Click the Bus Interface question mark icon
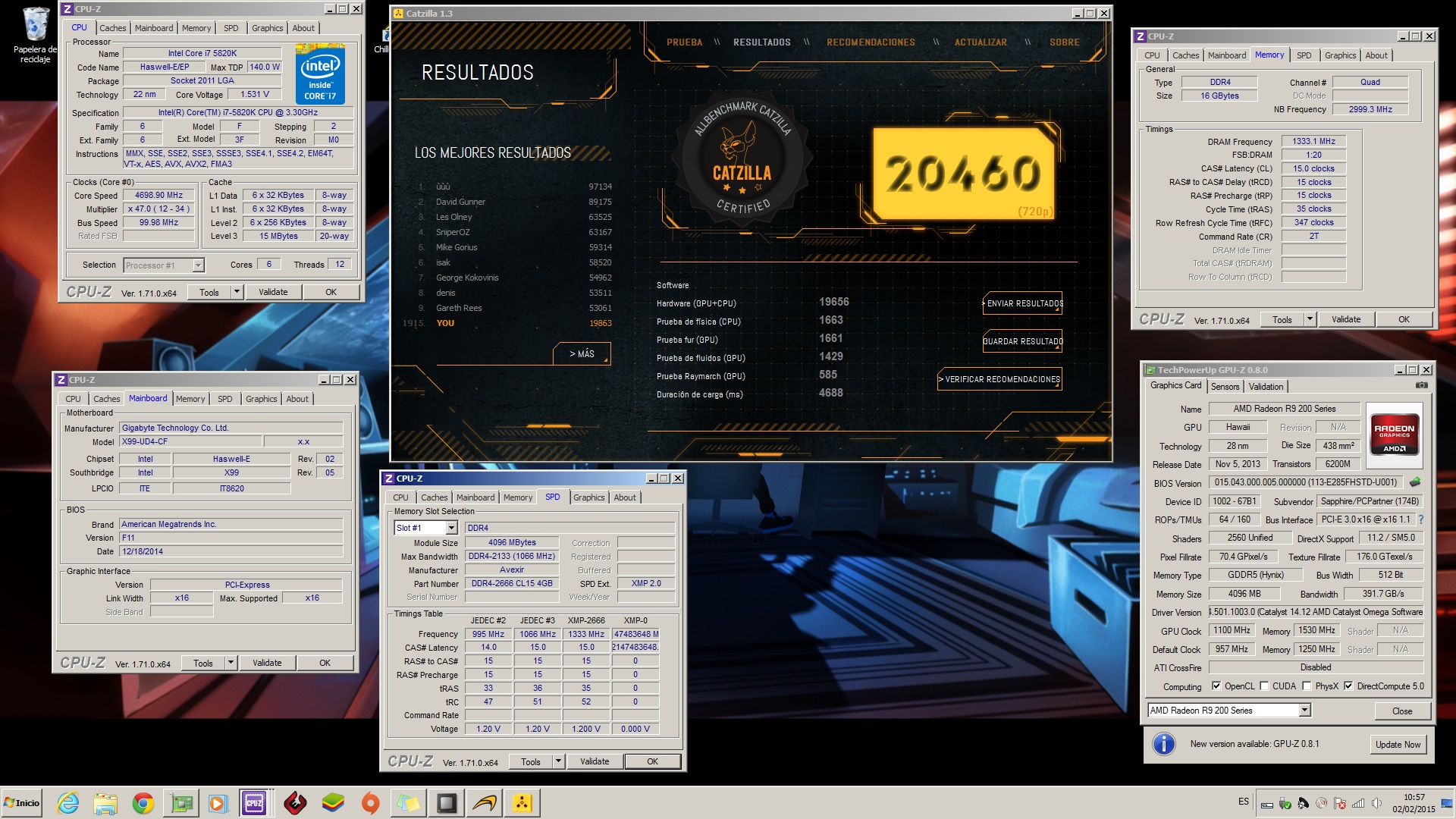This screenshot has height=819, width=1456. [x=1420, y=519]
